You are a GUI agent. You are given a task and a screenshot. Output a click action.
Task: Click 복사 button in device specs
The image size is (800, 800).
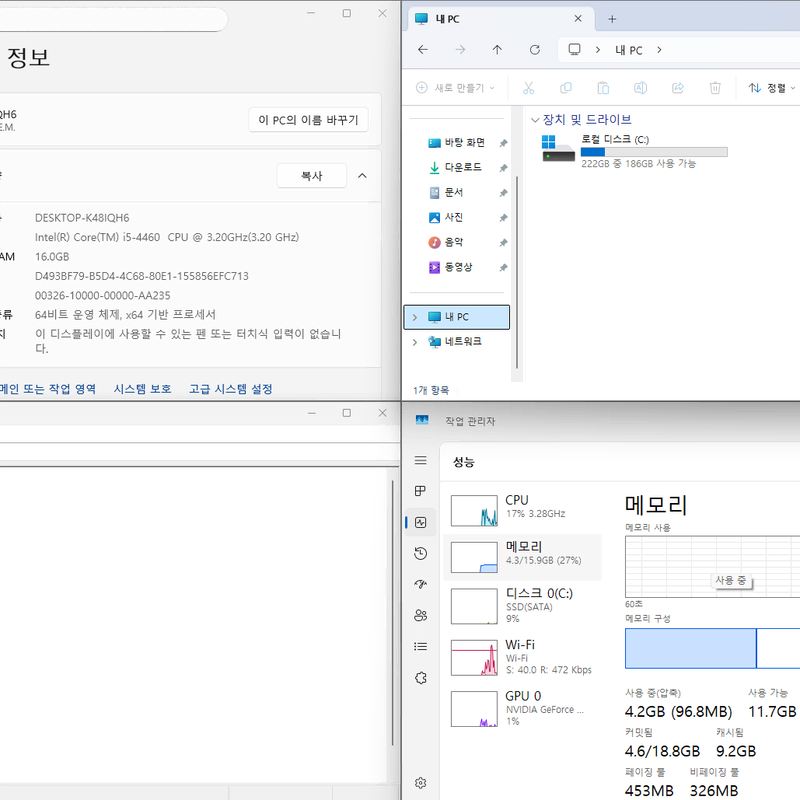coord(311,176)
